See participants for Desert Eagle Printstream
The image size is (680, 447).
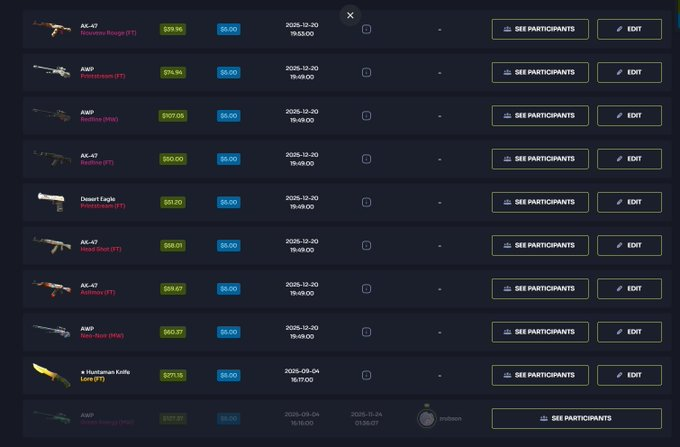pyautogui.click(x=540, y=202)
